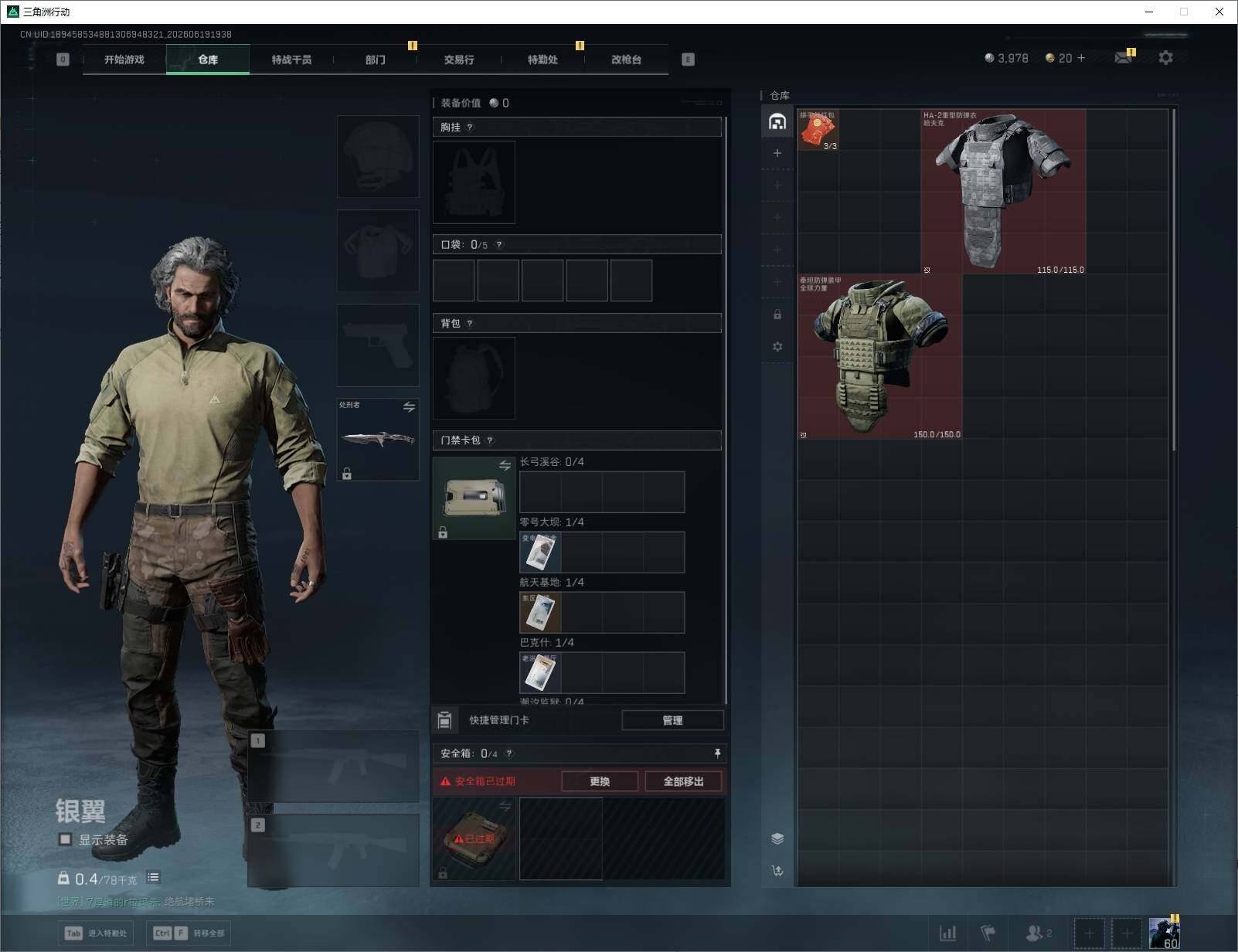Select the empty body armor equipment slot
This screenshot has width=1238, height=952.
[378, 250]
